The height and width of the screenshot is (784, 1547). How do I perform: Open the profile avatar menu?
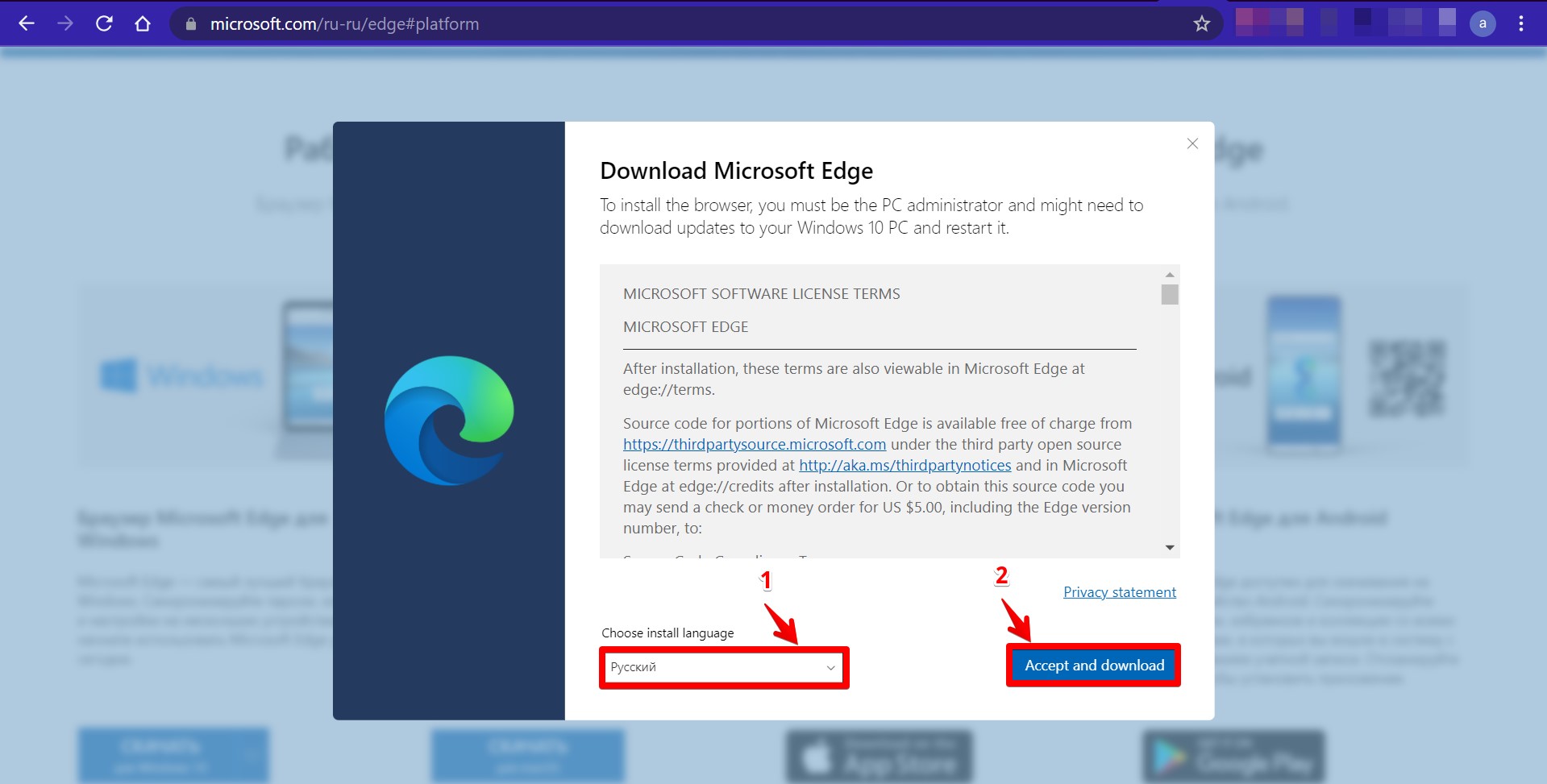[x=1483, y=24]
